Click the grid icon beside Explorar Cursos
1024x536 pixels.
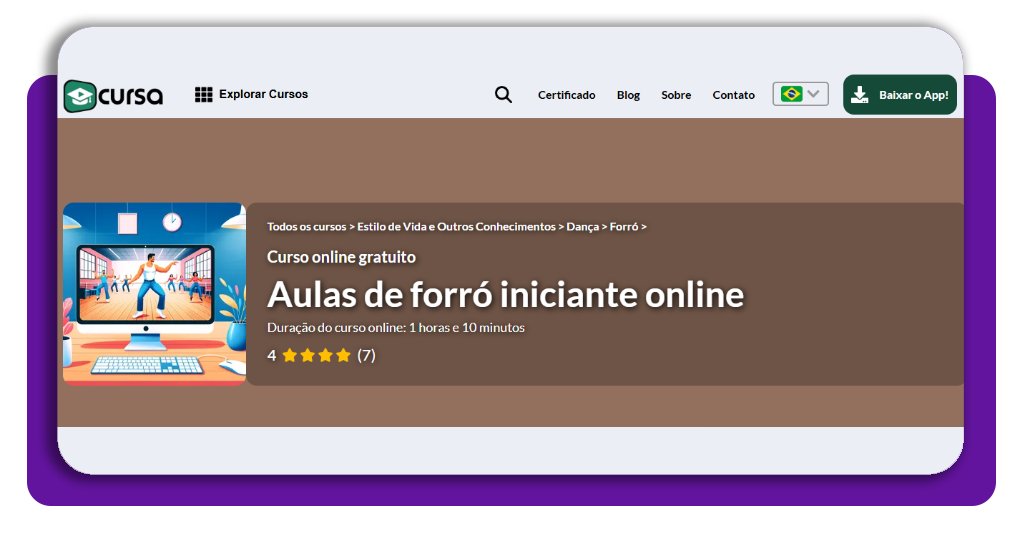click(203, 95)
